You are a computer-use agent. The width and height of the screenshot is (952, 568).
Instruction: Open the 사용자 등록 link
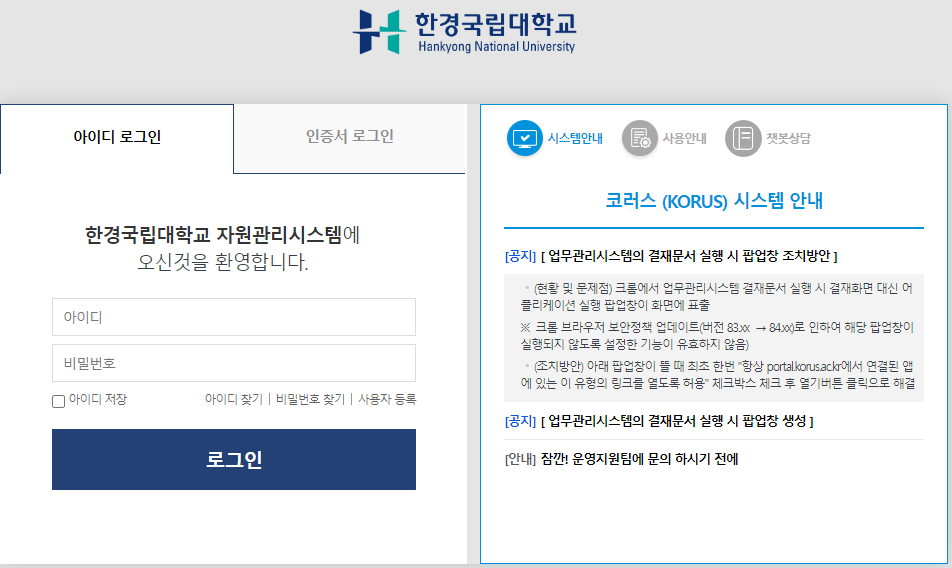click(x=387, y=399)
